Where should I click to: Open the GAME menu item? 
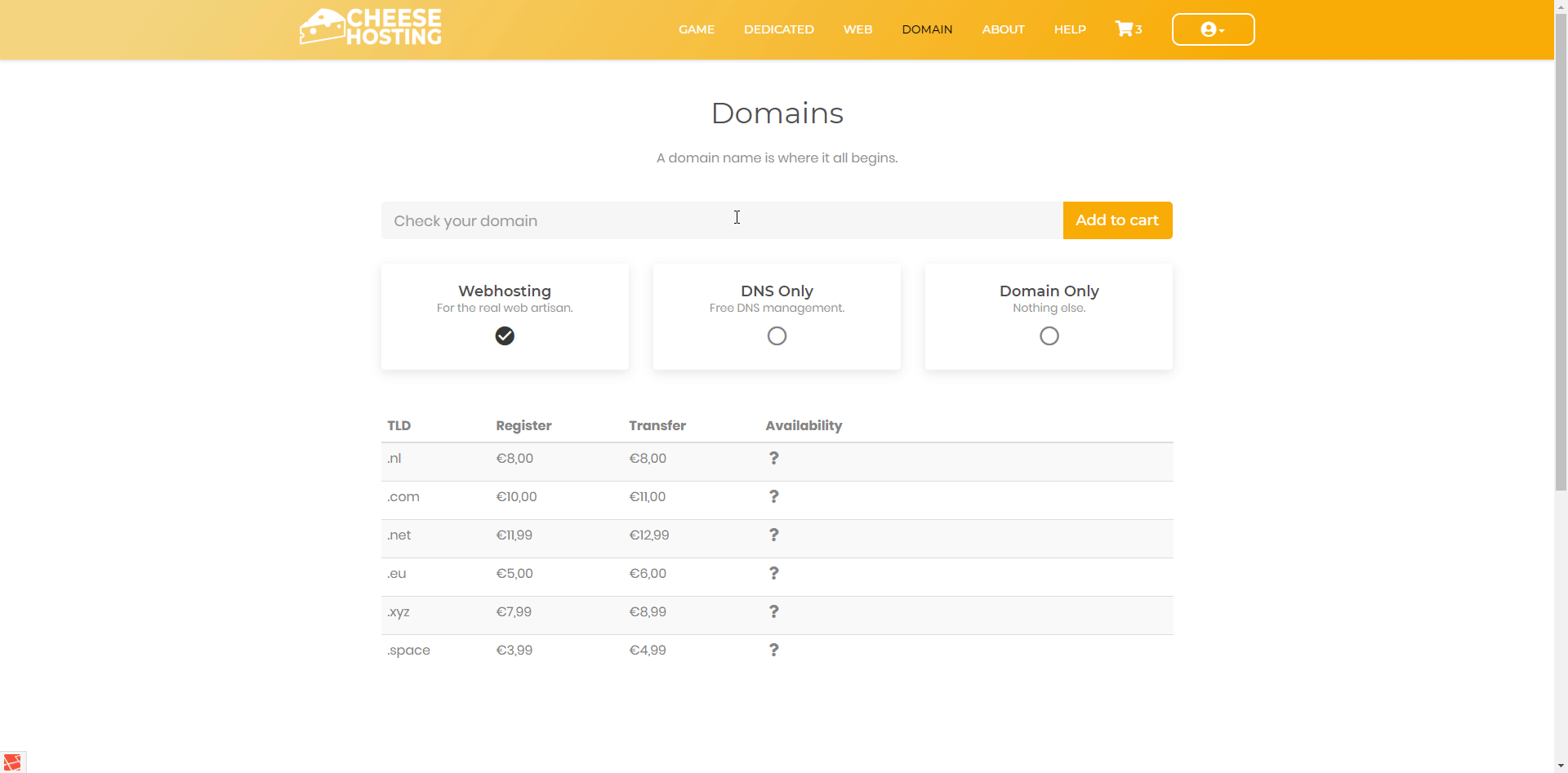pos(696,29)
